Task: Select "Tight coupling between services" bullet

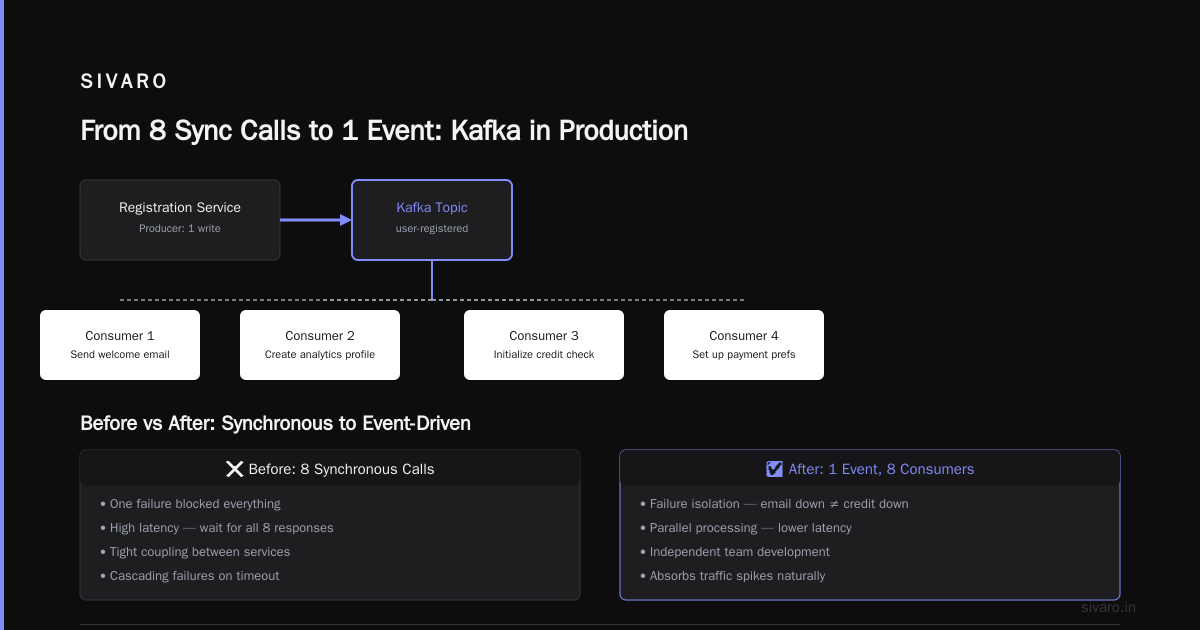Action: pos(195,552)
